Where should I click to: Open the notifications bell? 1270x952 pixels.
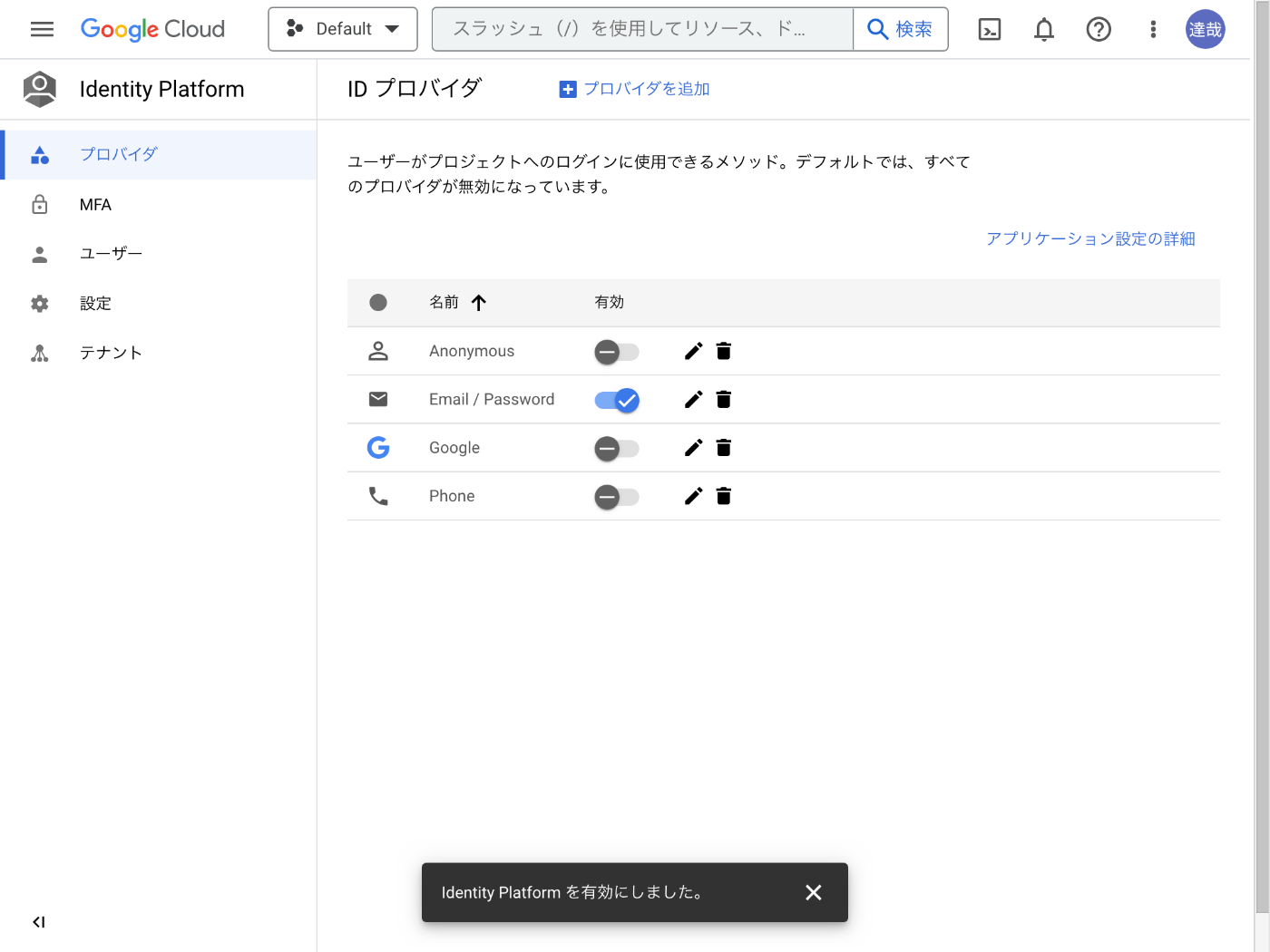1044,30
